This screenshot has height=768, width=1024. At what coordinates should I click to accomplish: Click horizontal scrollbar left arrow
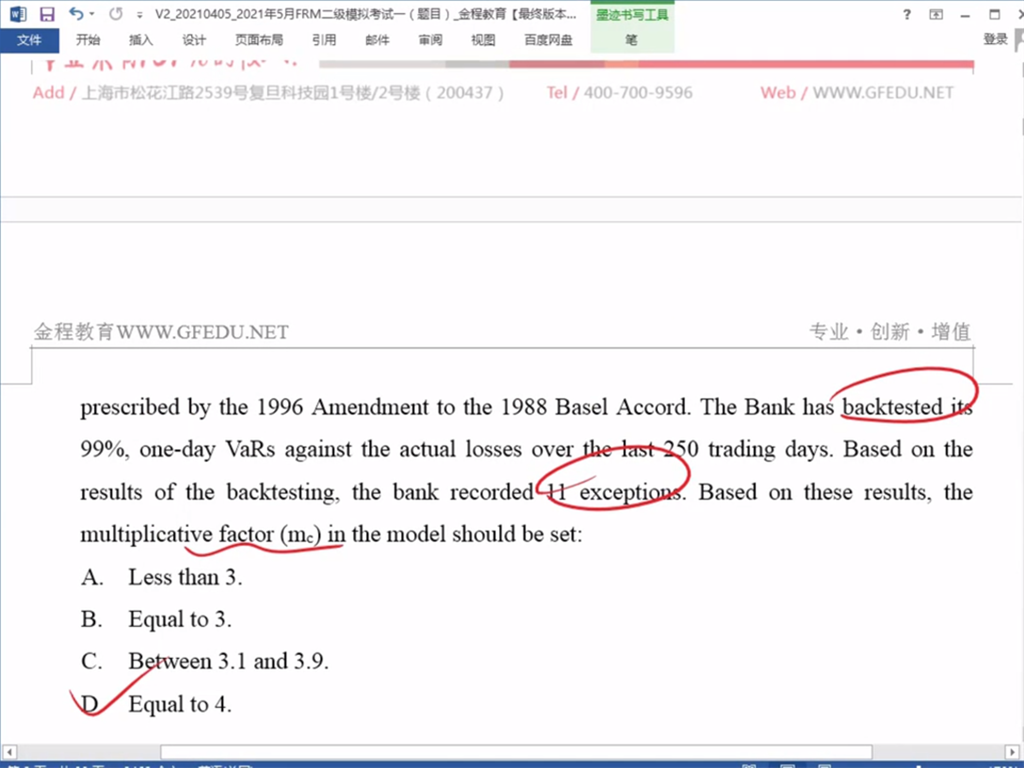10,752
